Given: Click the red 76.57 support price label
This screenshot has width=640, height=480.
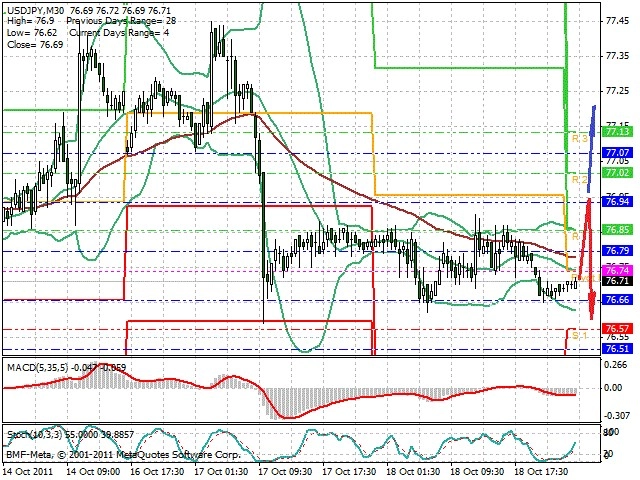Looking at the screenshot, I should tap(617, 329).
